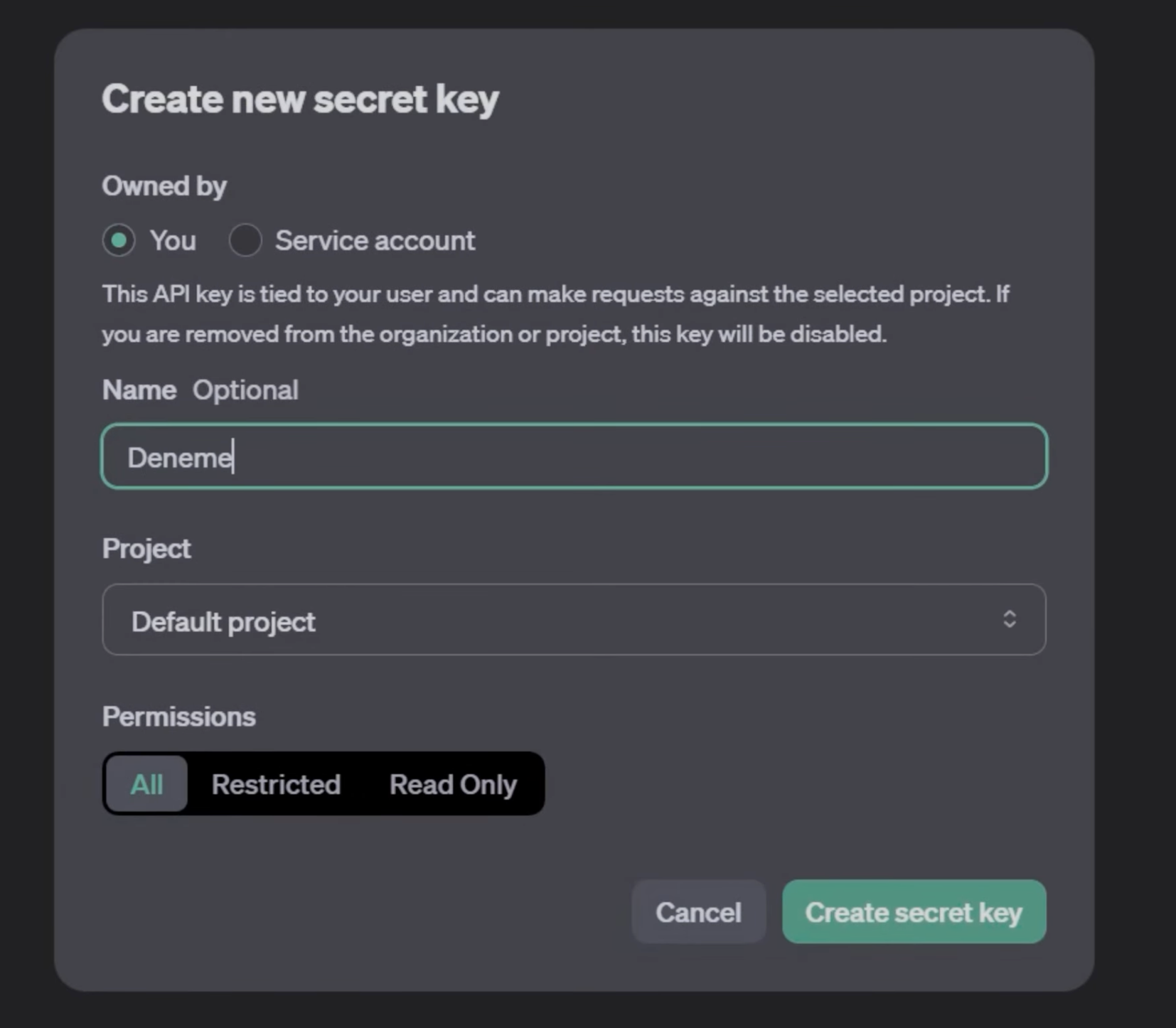This screenshot has height=1028, width=1176.
Task: Click the 'Optional' hint next to Name
Action: (x=245, y=390)
